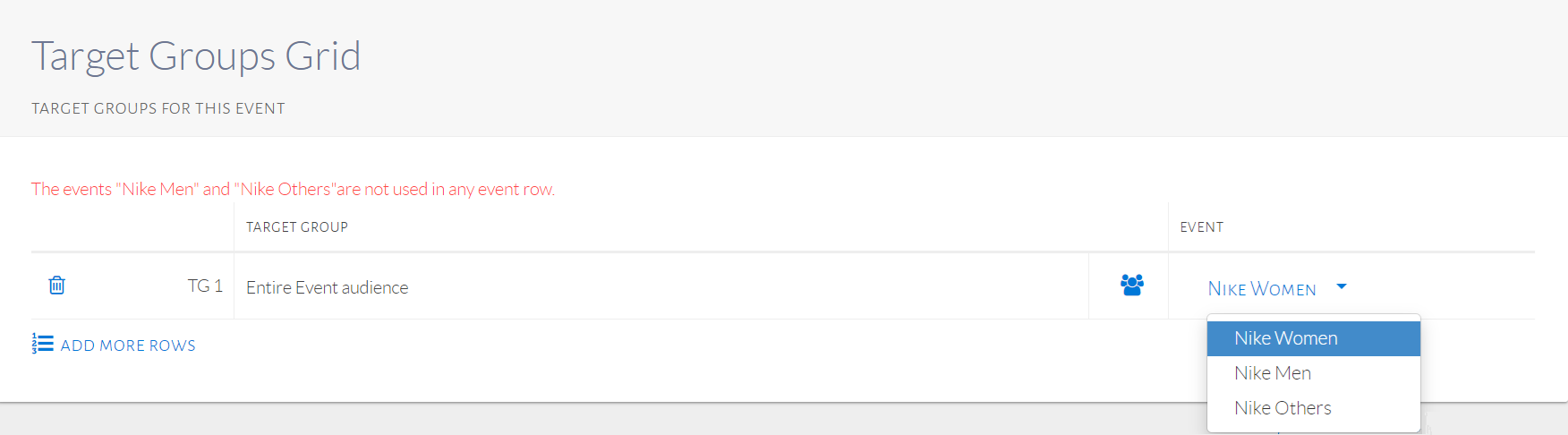This screenshot has height=435, width=1568.
Task: Choose Nike Women from the dropdown list
Action: pyautogui.click(x=1285, y=338)
